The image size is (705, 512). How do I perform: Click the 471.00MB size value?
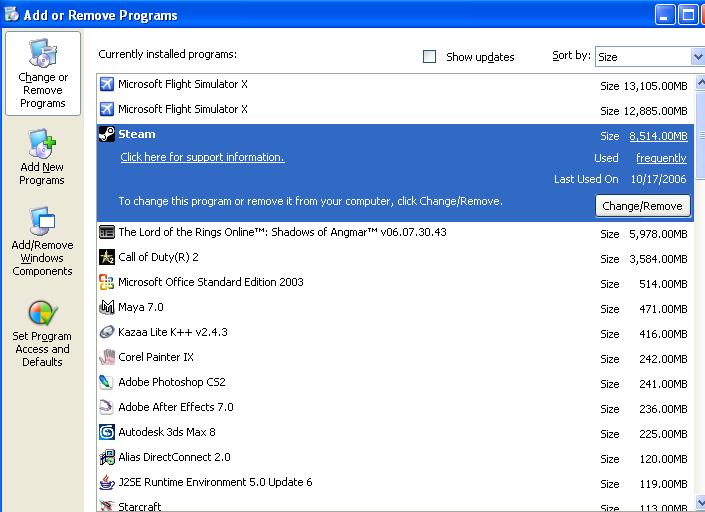click(x=663, y=309)
